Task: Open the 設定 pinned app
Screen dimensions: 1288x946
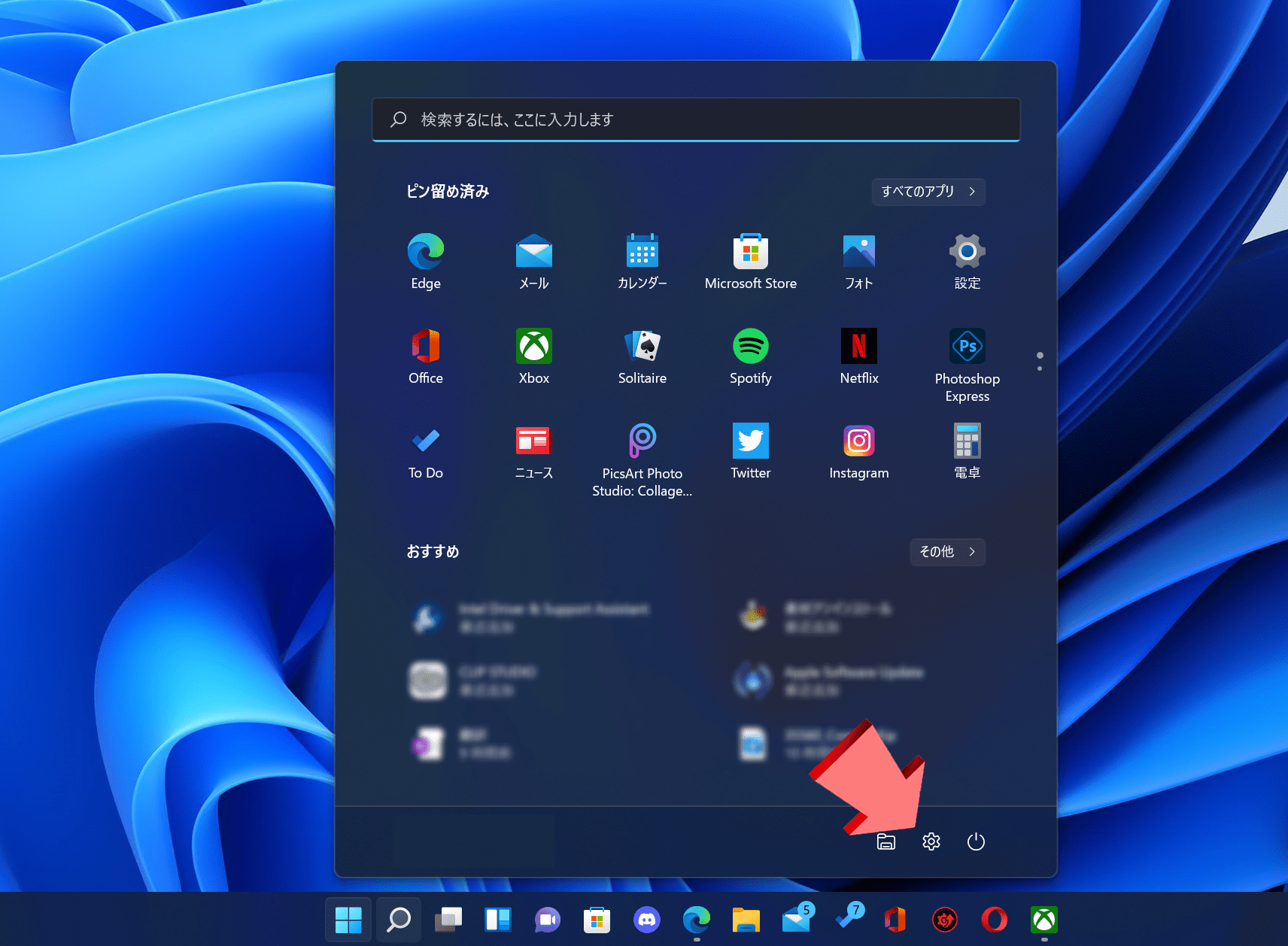Action: pyautogui.click(x=968, y=262)
